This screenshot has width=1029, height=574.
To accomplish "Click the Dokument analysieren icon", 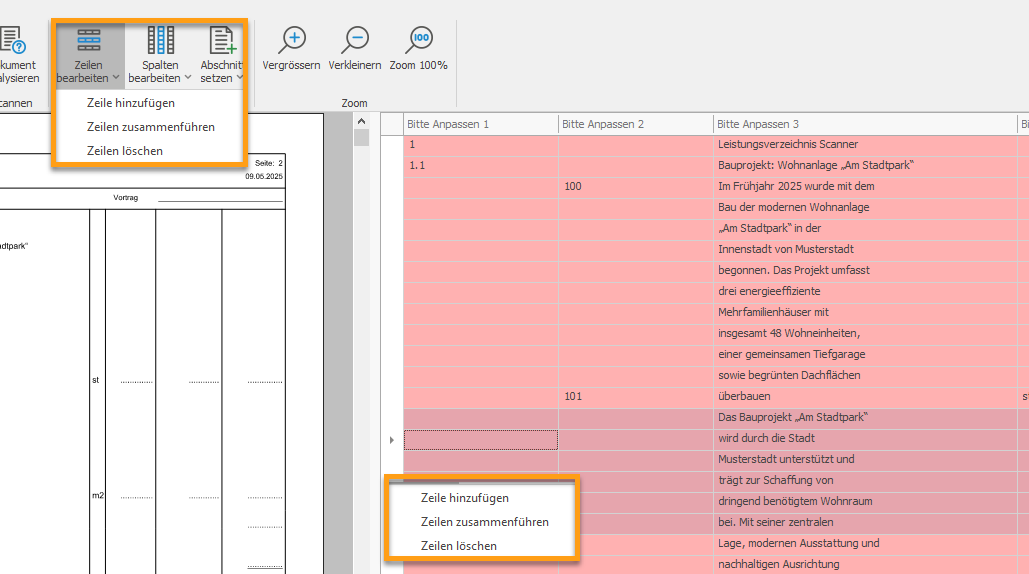I will (13, 40).
